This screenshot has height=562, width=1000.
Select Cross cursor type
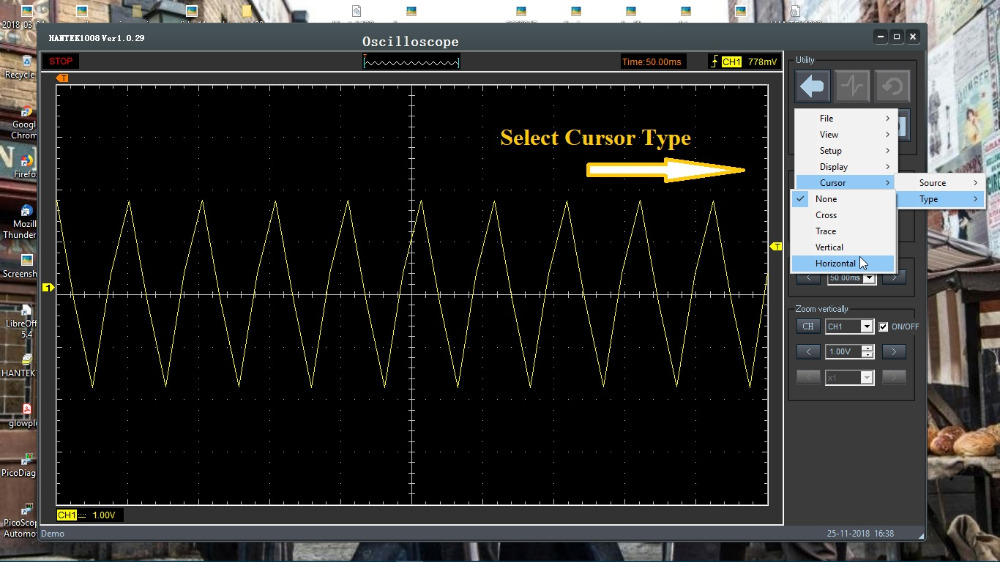(826, 215)
